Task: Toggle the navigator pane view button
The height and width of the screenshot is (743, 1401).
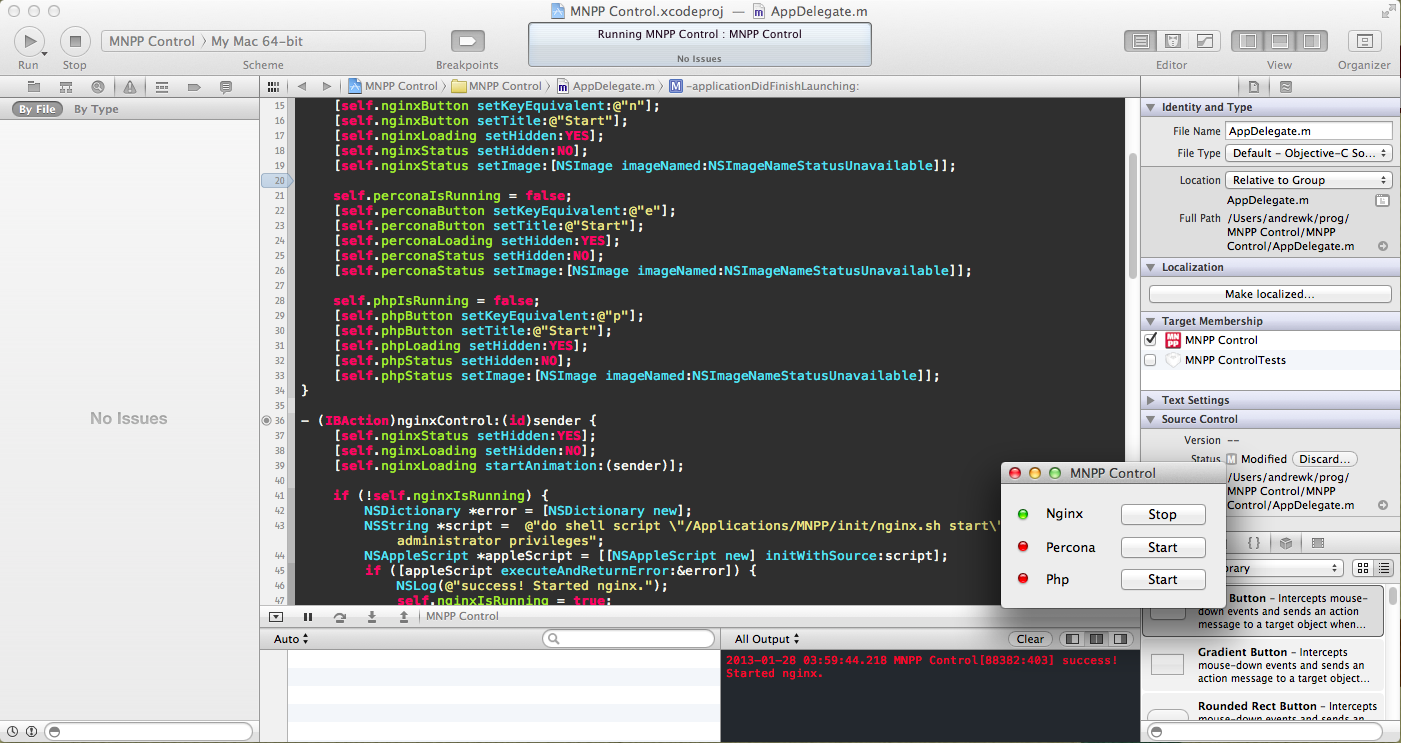Action: click(x=1248, y=41)
